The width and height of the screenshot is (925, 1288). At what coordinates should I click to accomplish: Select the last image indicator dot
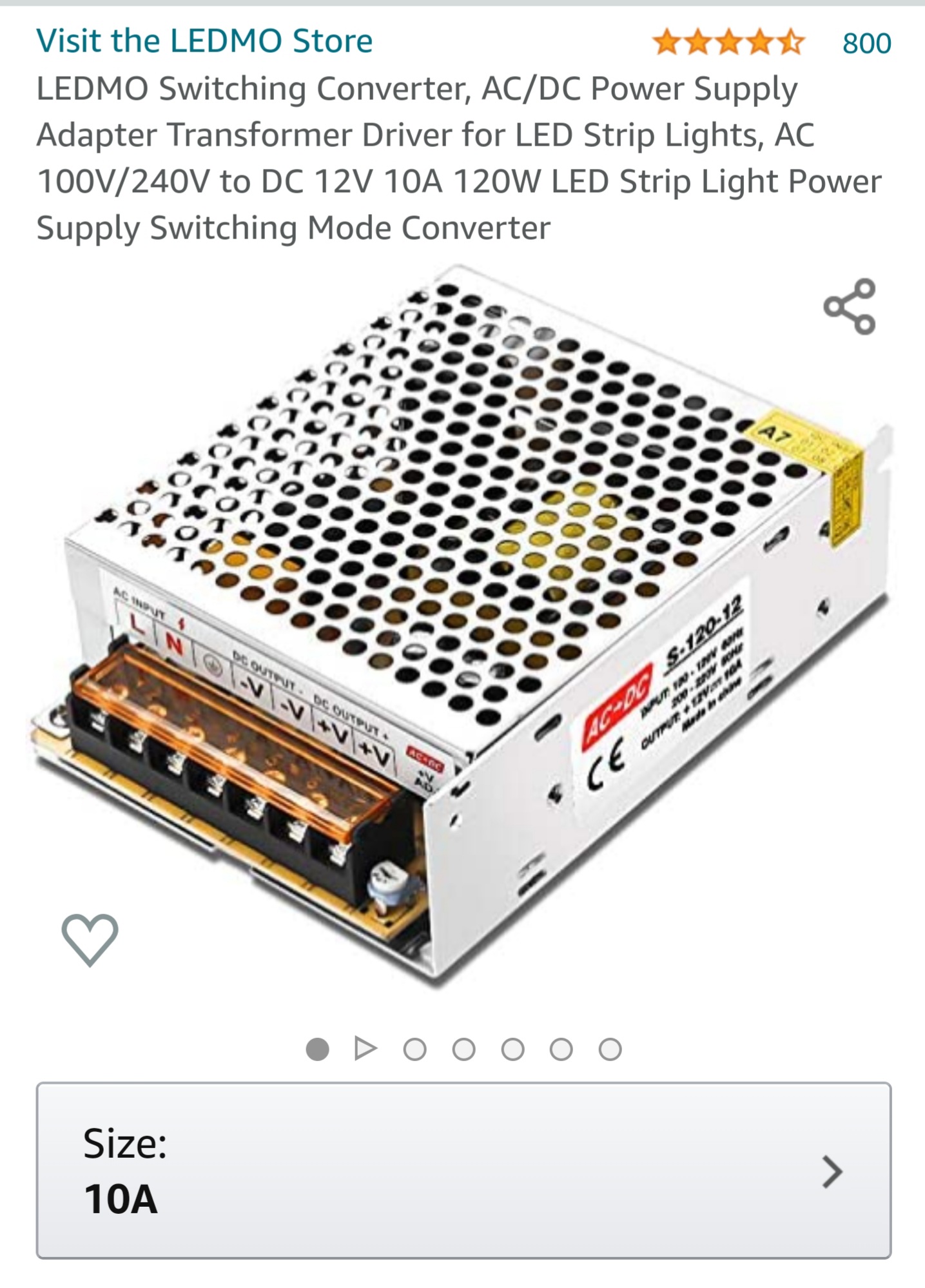tap(610, 1049)
